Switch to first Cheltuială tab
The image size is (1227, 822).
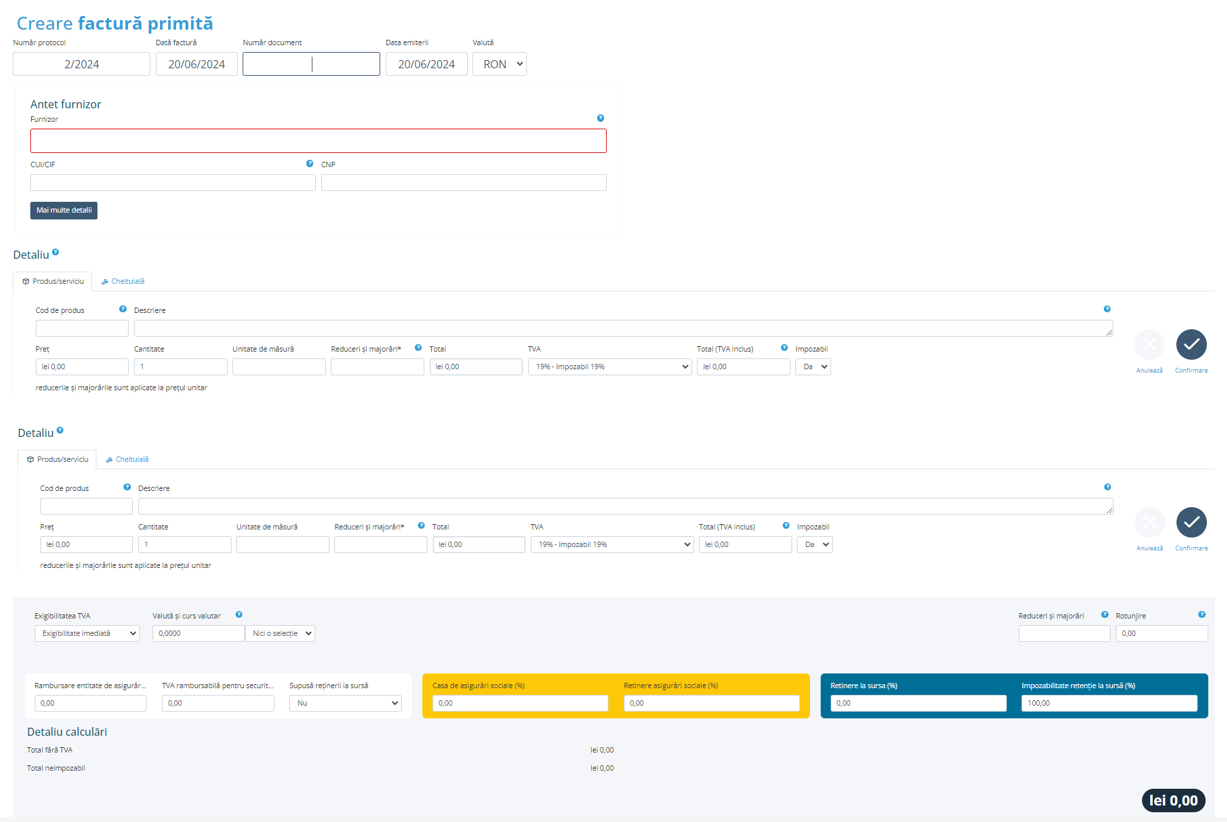pos(123,282)
